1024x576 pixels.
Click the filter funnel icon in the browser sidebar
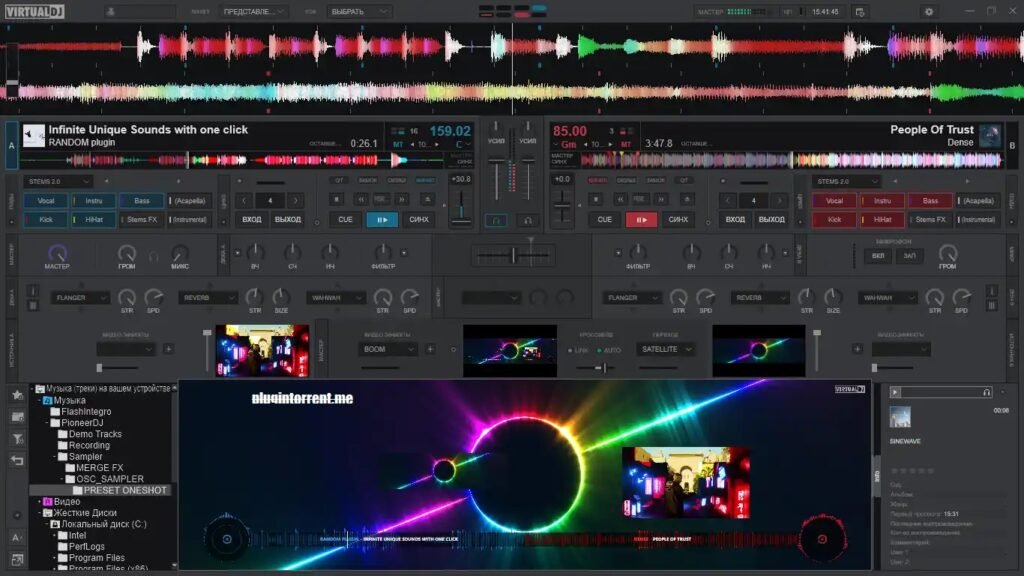click(18, 439)
